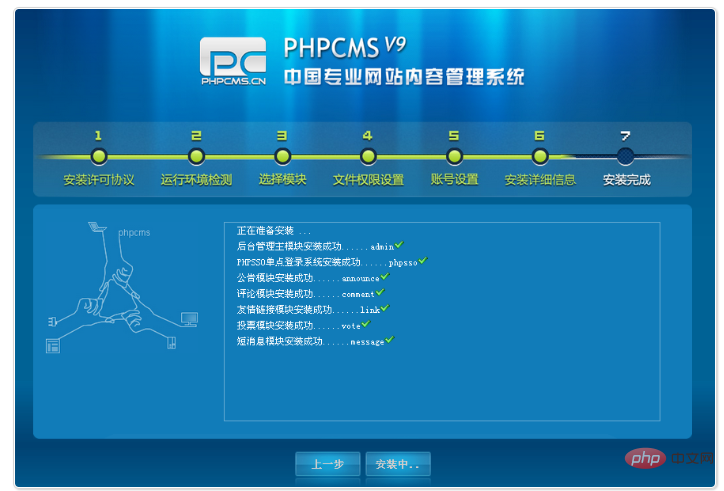The image size is (724, 491).
Task: Click the 正在准备安装 log line
Action: click(x=273, y=230)
